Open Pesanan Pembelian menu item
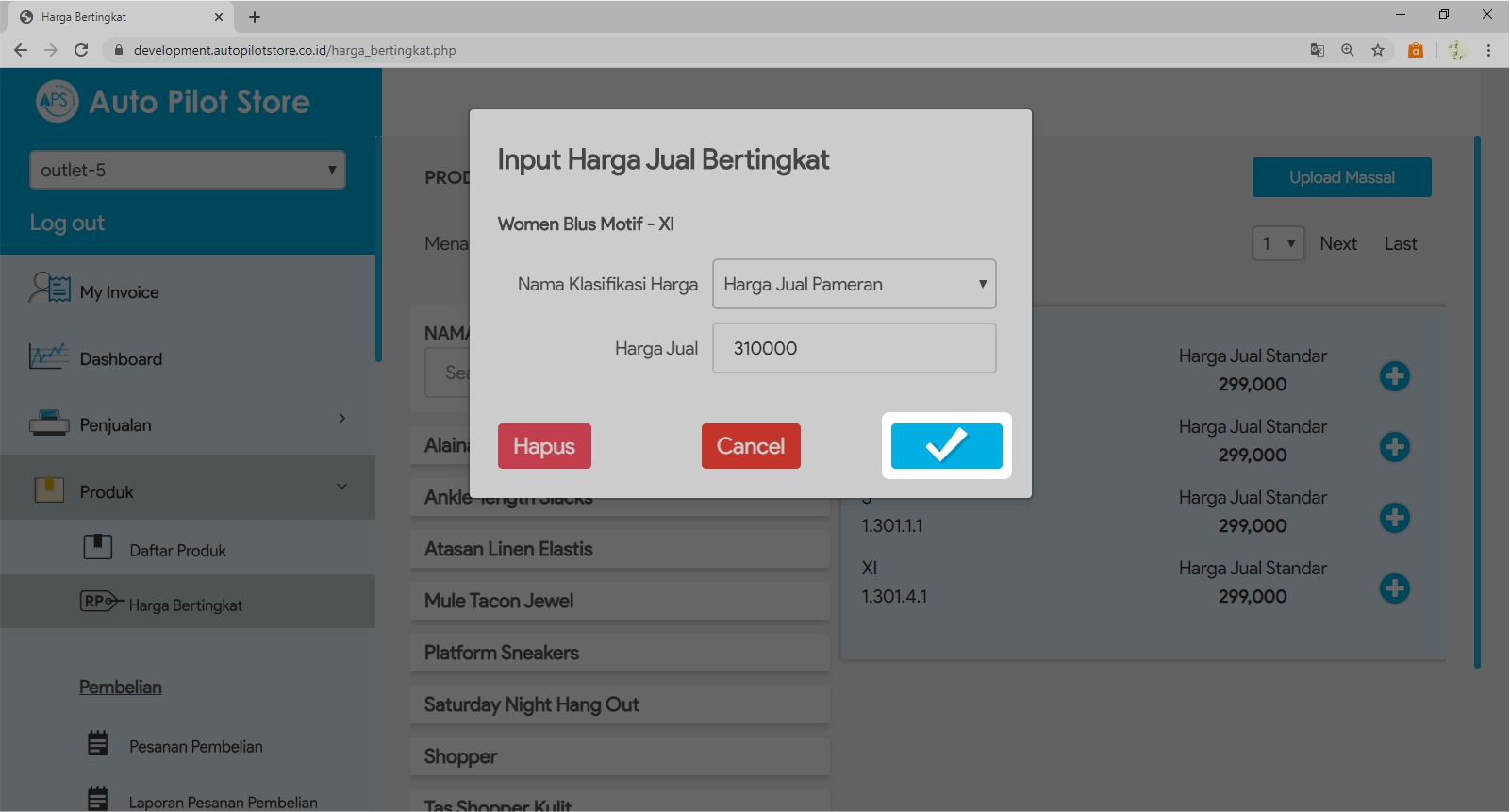The image size is (1510, 812). point(195,747)
